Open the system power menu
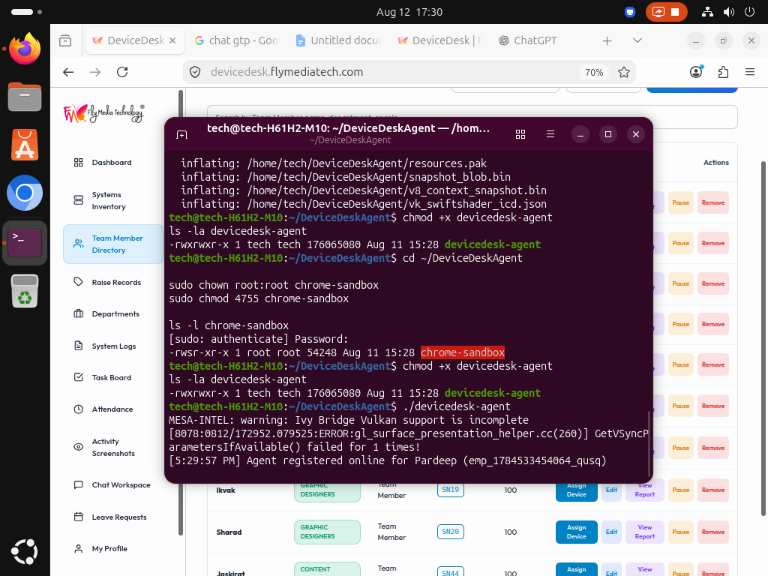This screenshot has width=768, height=576. [x=749, y=12]
